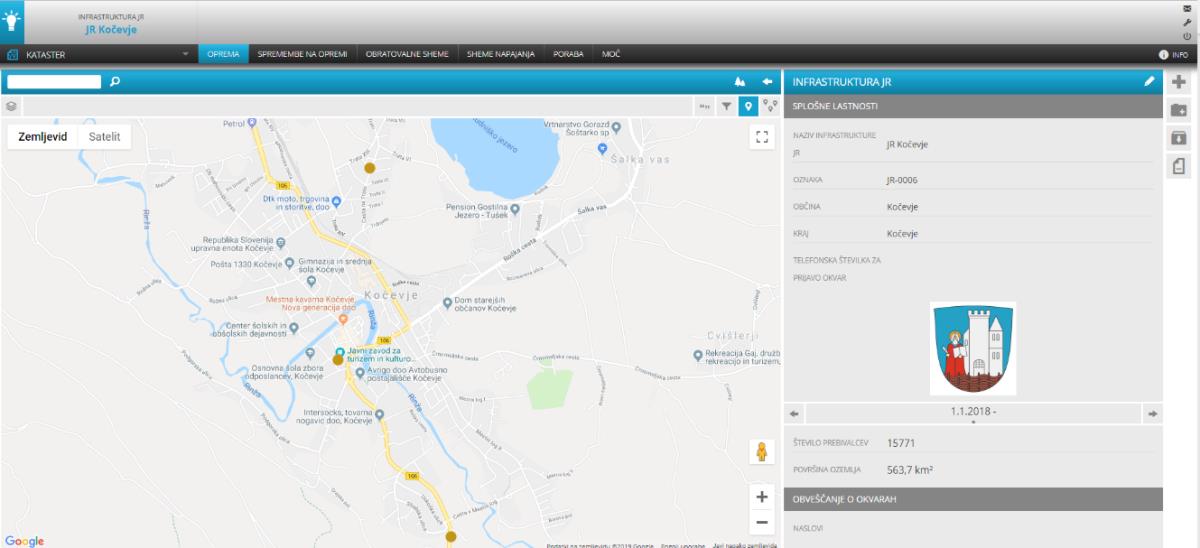
Task: Zoom in on the map
Action: [x=762, y=497]
